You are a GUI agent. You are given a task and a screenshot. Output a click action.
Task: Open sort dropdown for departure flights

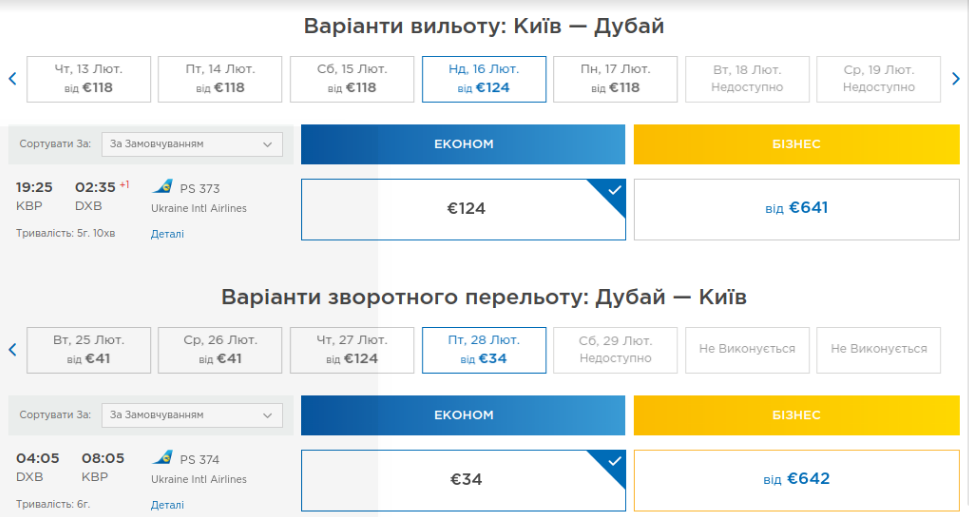[190, 144]
